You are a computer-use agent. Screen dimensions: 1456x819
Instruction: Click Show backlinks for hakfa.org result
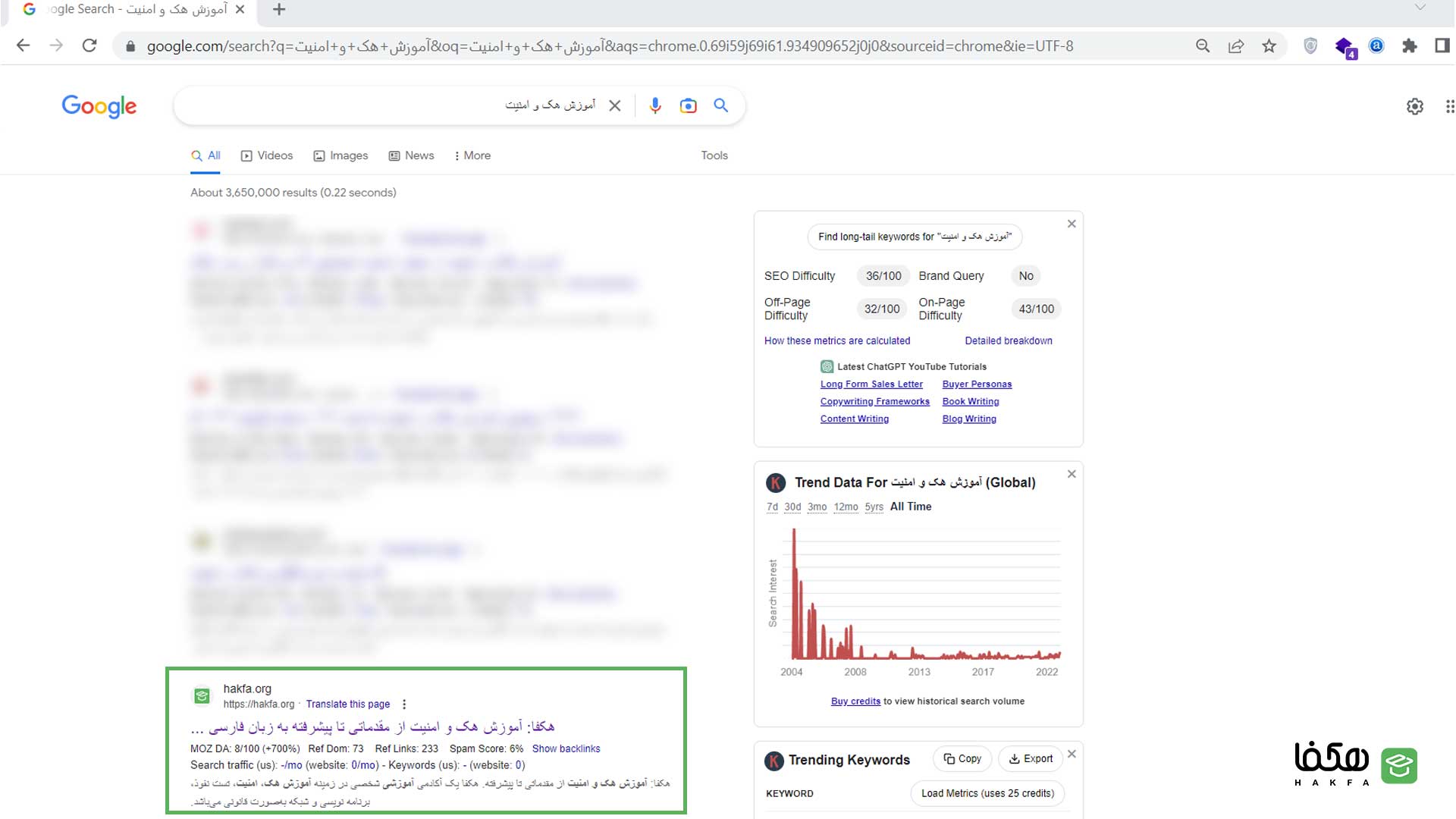tap(566, 748)
